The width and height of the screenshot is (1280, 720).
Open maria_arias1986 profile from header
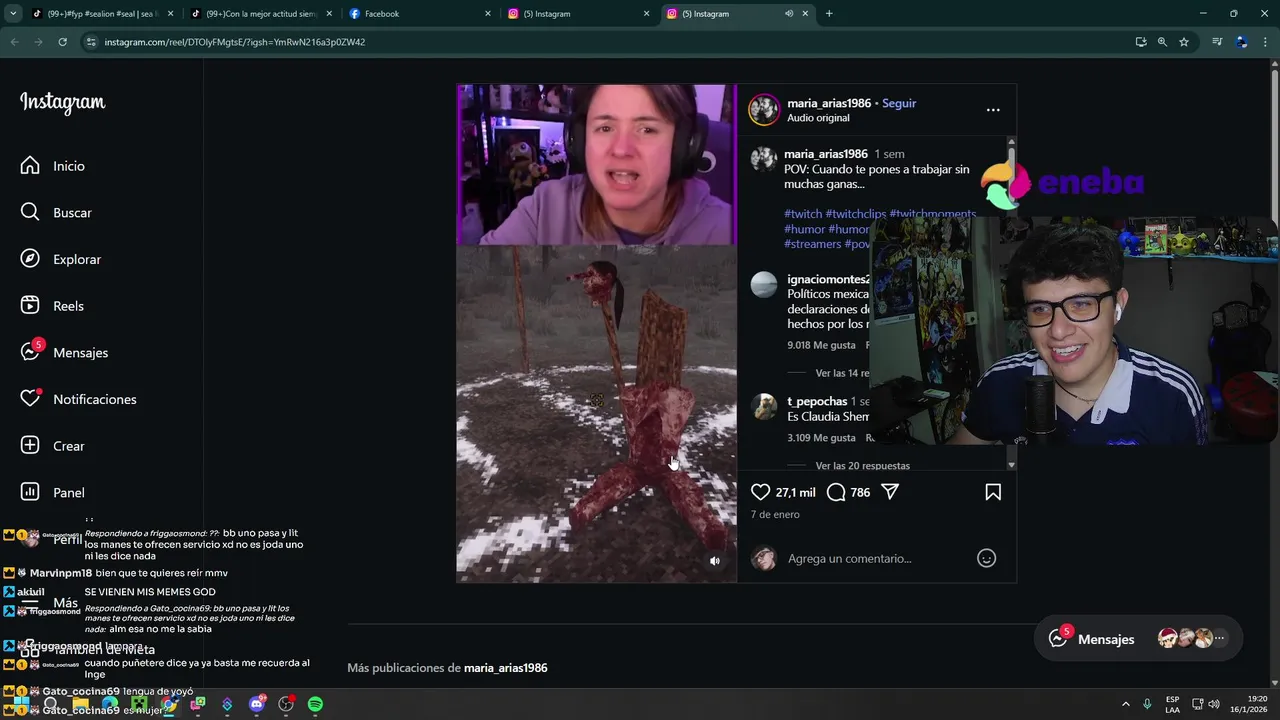tap(829, 103)
